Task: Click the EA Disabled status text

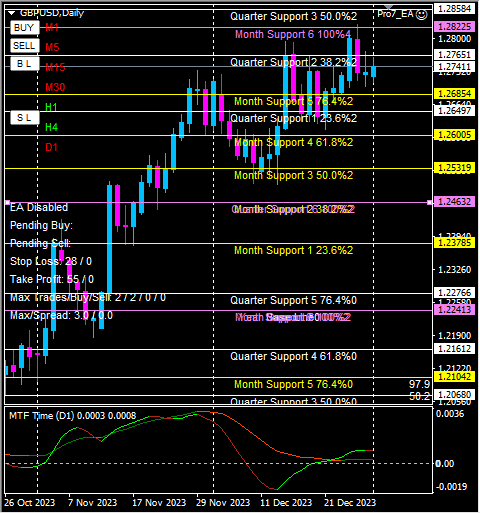Action: pyautogui.click(x=39, y=207)
